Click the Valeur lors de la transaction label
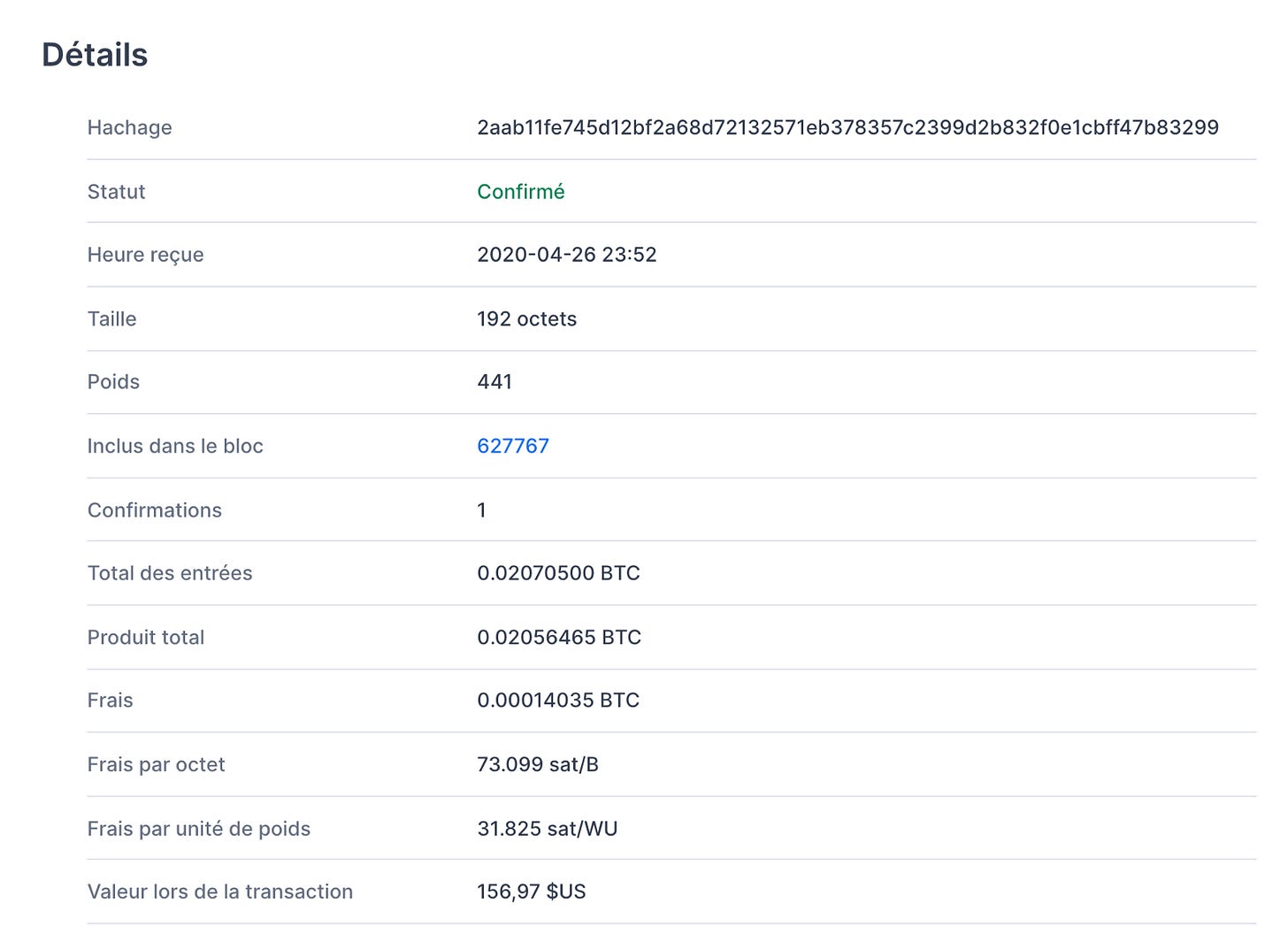The width and height of the screenshot is (1288, 950). (219, 892)
